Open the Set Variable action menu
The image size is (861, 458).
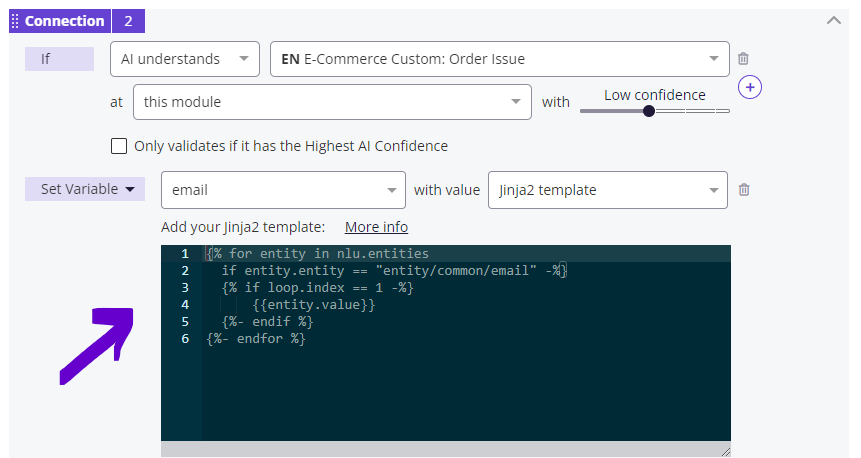click(x=85, y=190)
